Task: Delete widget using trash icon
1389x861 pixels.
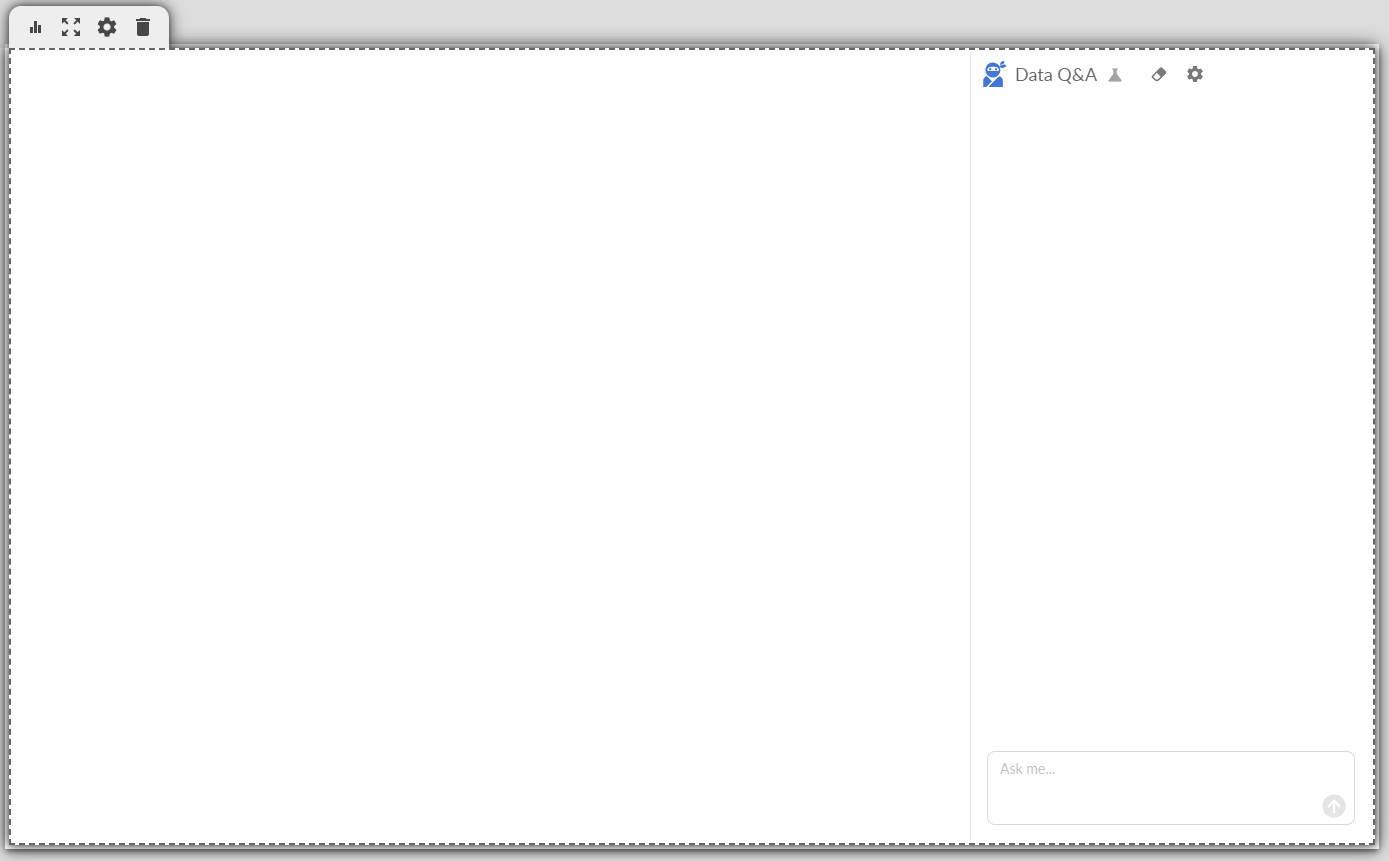Action: (143, 27)
